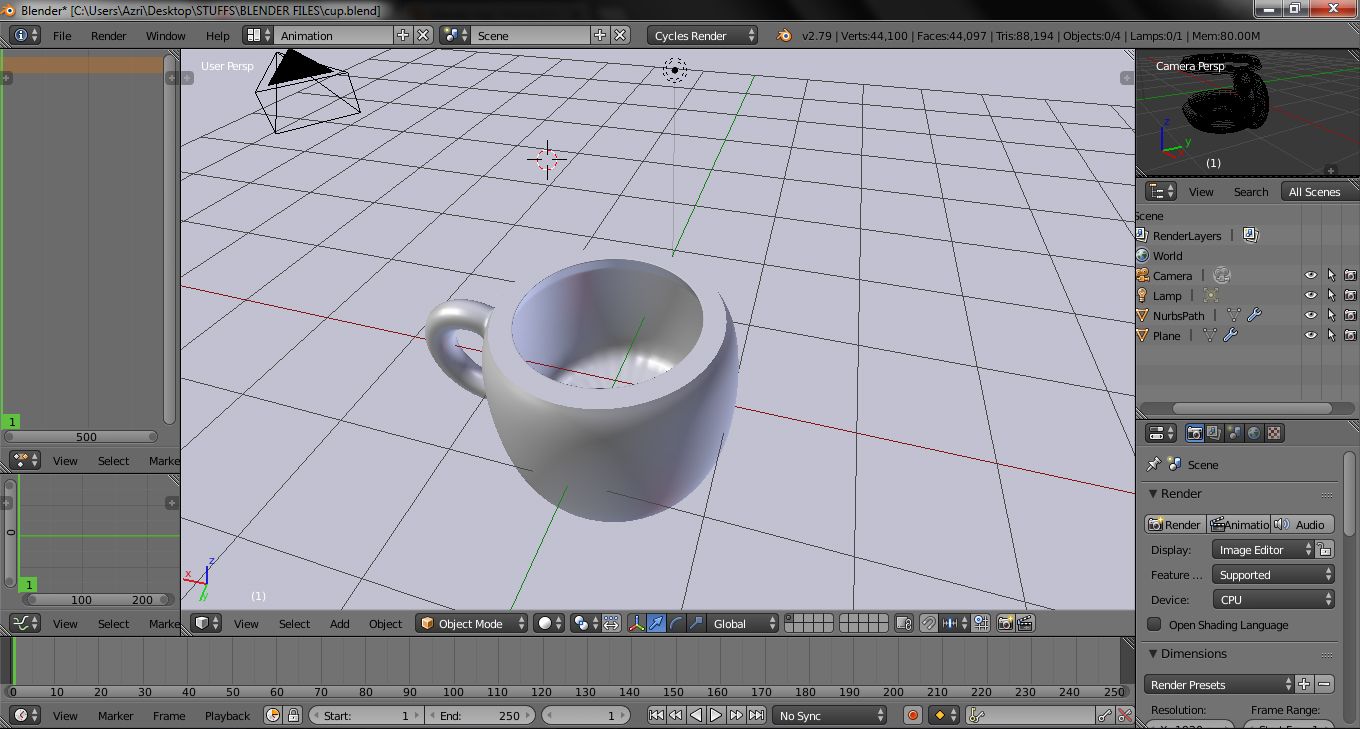Viewport: 1360px width, 729px height.
Task: Play the animation forward
Action: [716, 715]
